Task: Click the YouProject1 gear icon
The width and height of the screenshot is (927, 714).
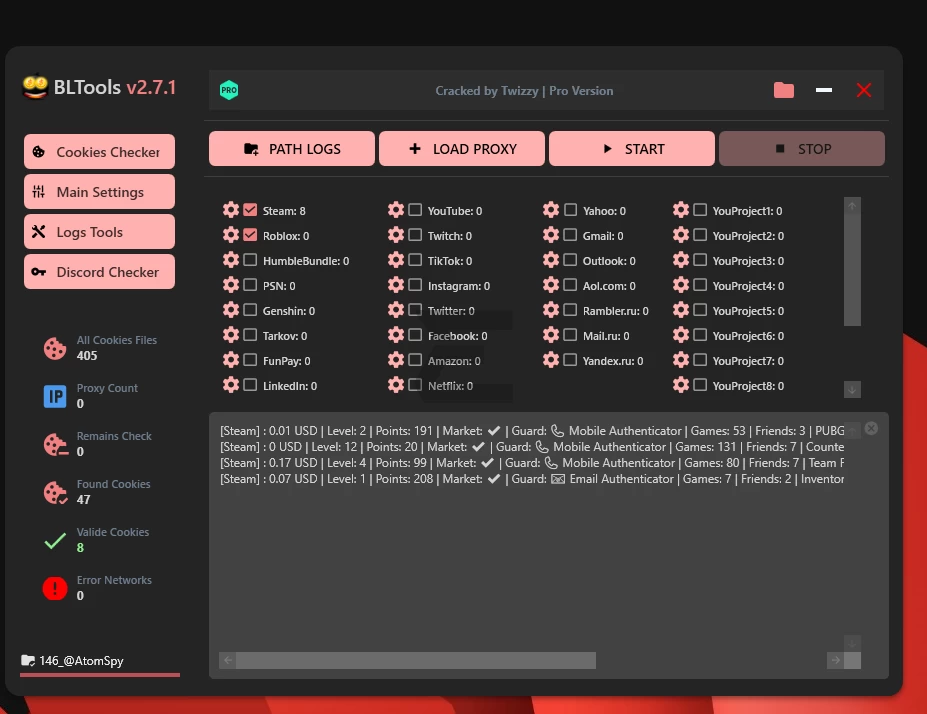Action: pyautogui.click(x=680, y=210)
